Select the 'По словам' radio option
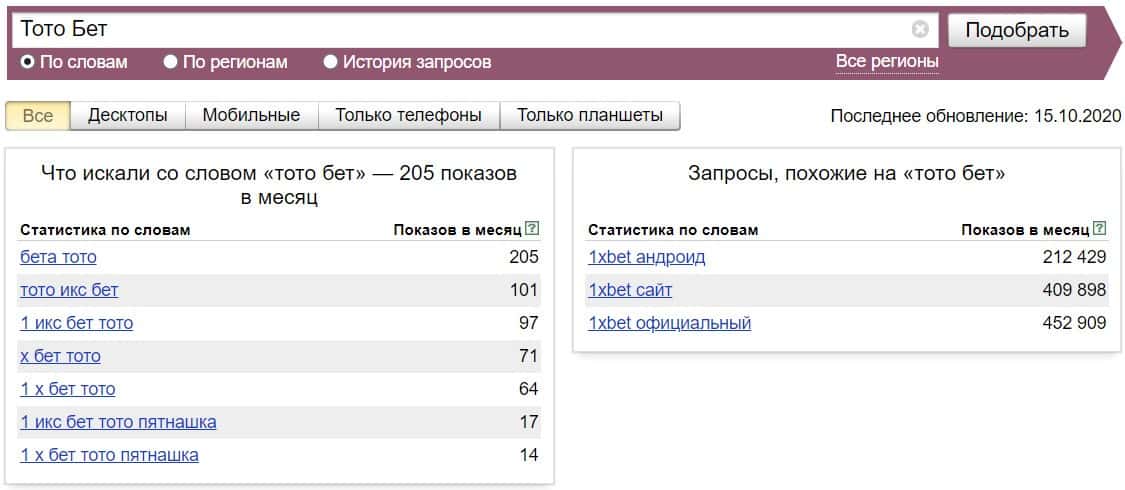Viewport: 1125px width, 490px height. click(x=28, y=62)
